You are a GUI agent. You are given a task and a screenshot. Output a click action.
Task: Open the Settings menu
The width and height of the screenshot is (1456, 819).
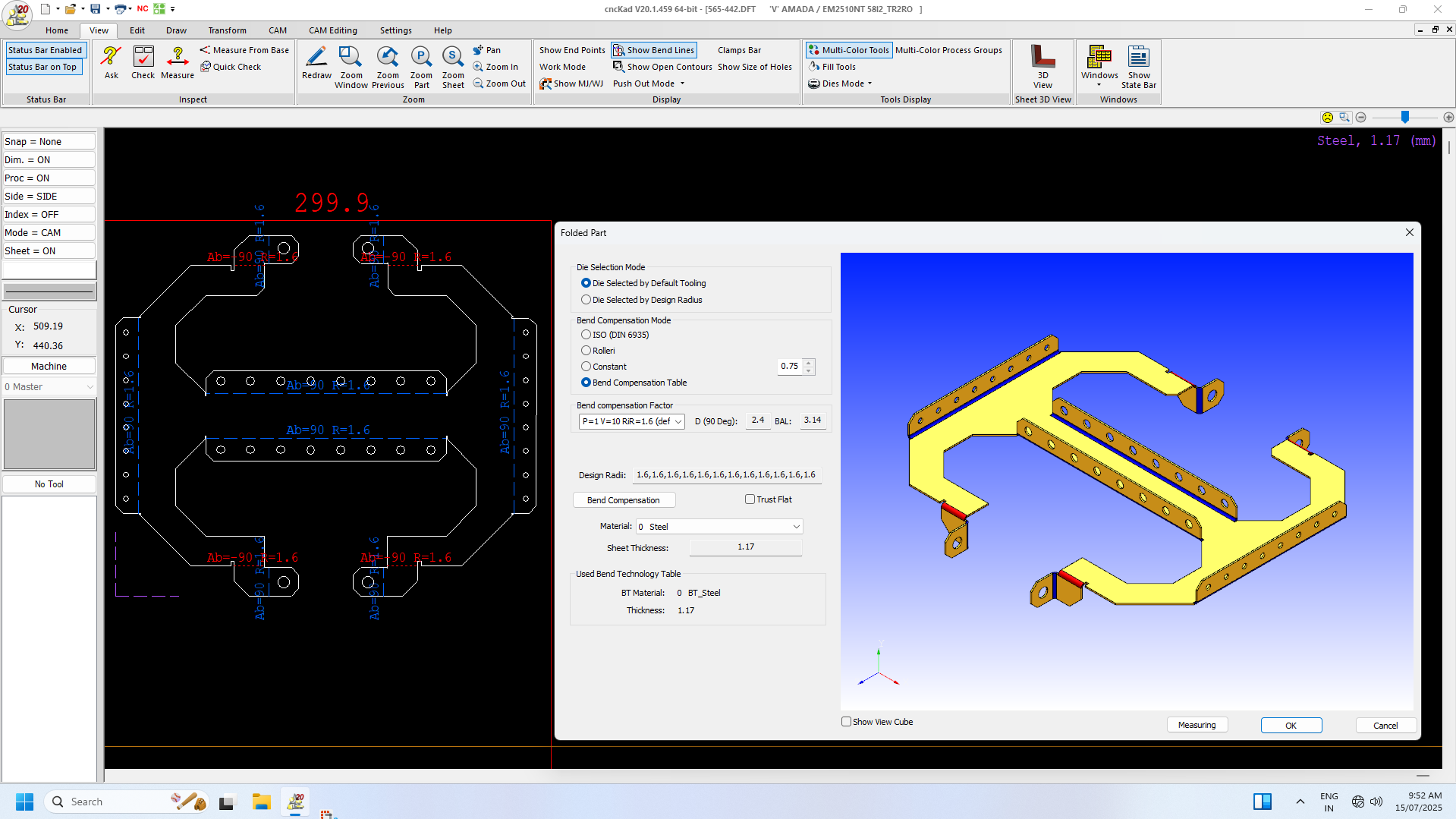[395, 30]
